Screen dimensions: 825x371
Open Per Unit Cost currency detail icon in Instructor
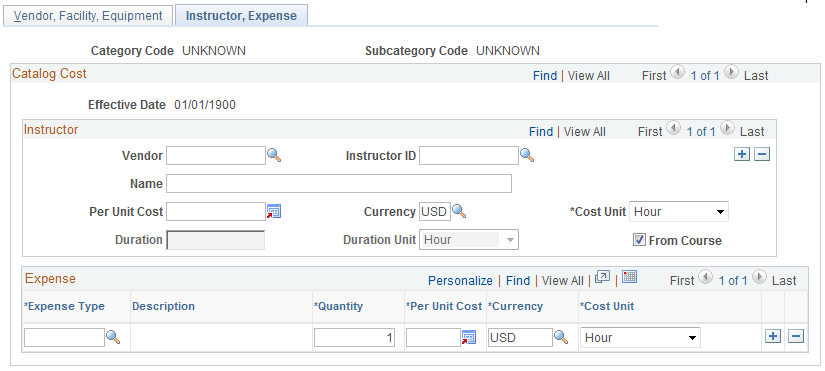(x=274, y=212)
